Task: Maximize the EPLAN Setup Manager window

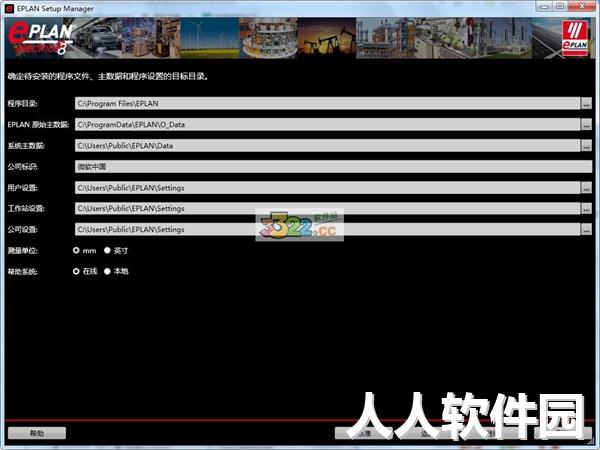Action: [560, 6]
